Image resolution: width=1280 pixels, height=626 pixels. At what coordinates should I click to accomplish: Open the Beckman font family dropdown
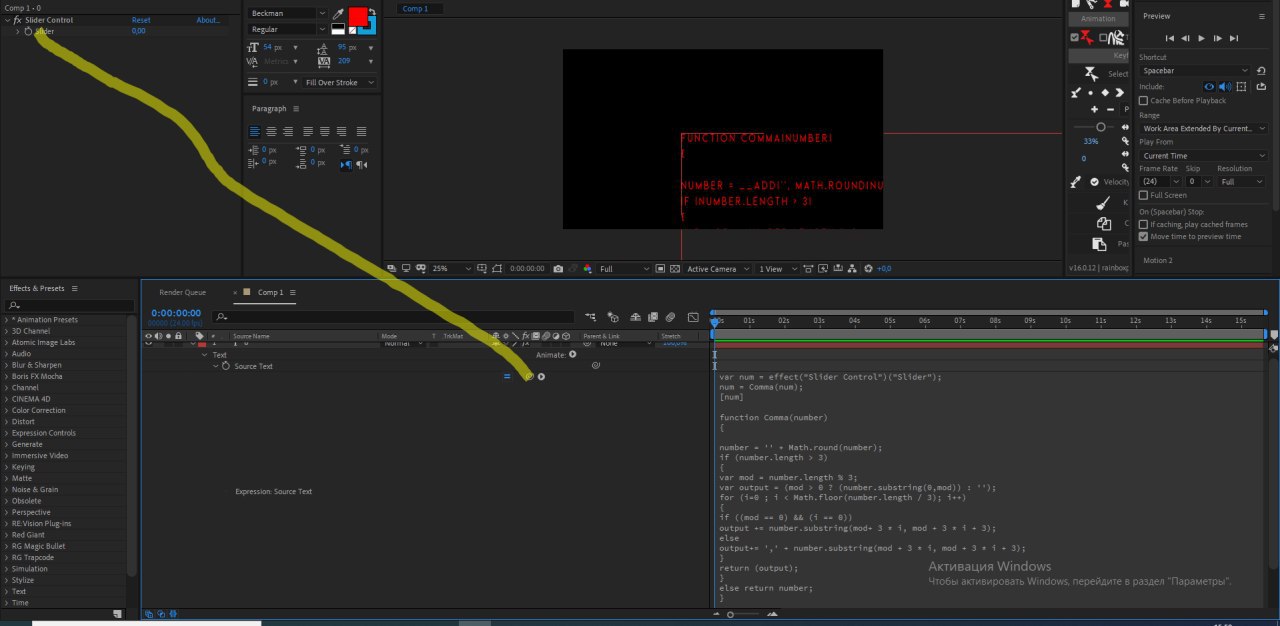click(287, 14)
